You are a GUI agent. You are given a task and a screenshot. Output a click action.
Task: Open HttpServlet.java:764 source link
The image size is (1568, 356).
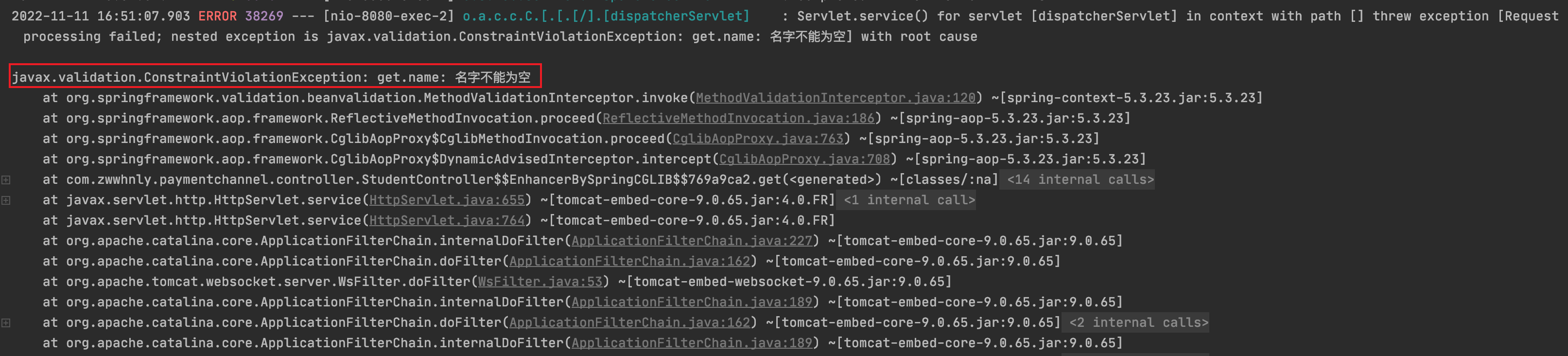(x=447, y=220)
